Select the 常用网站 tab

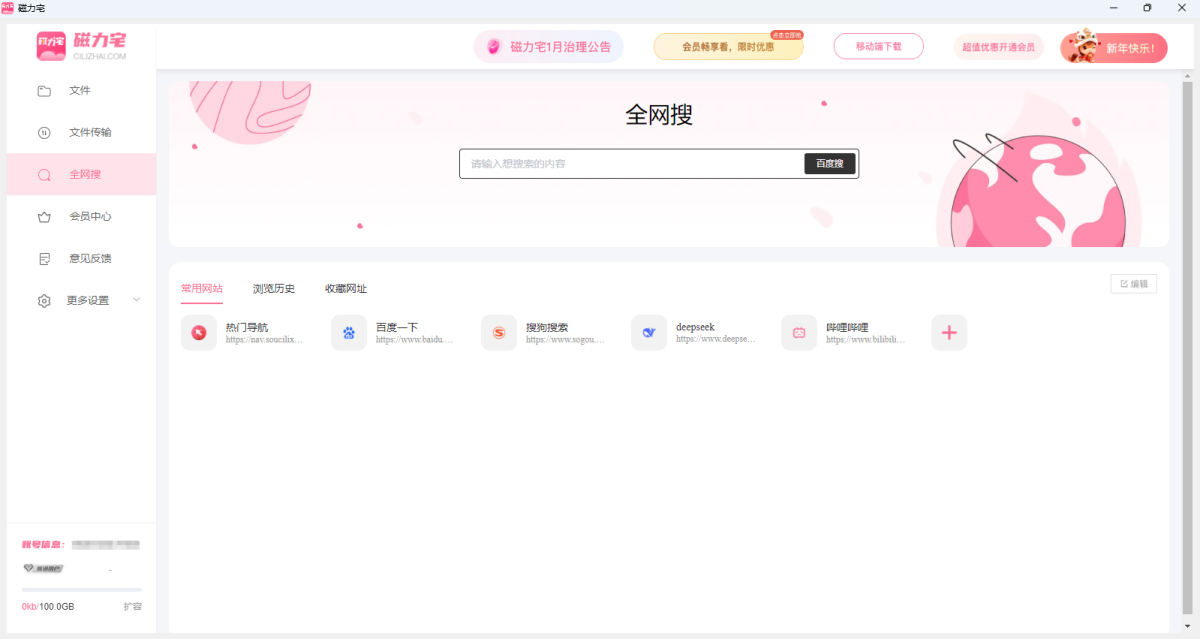[x=202, y=289]
